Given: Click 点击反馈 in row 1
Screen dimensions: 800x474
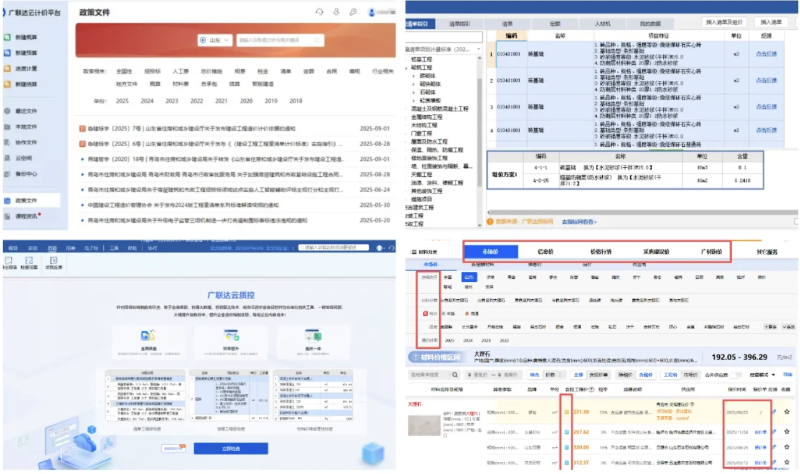Looking at the screenshot, I should click(x=766, y=54).
